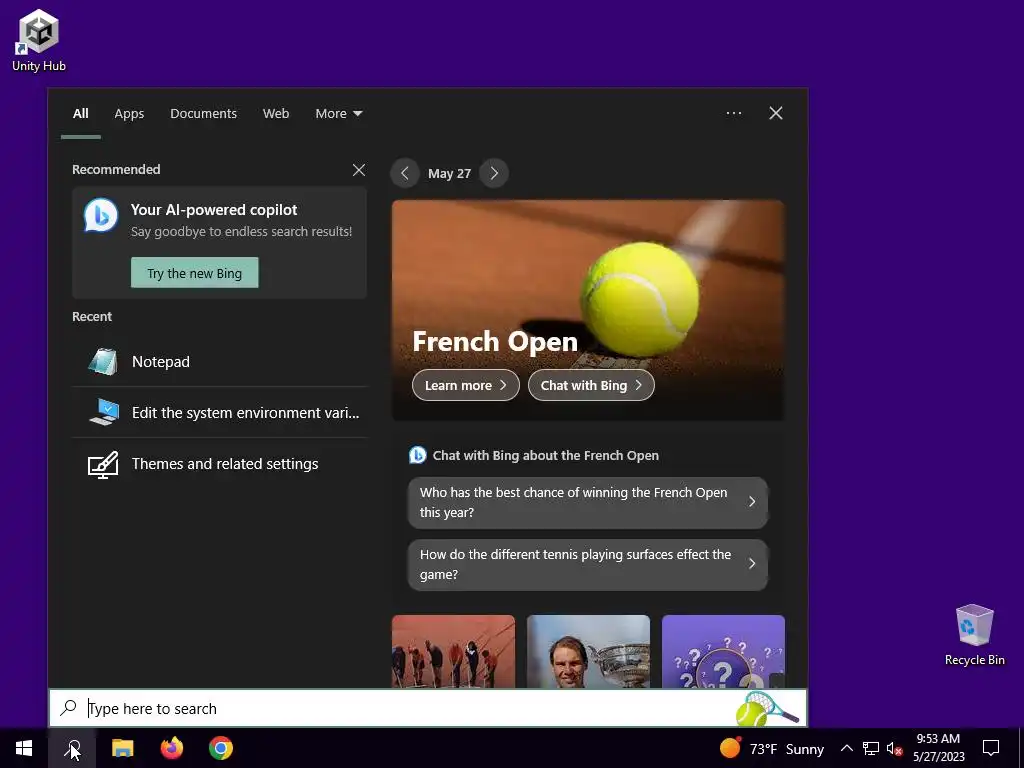This screenshot has width=1024, height=768.
Task: Open the tennis player with trophy thumbnail
Action: point(588,651)
